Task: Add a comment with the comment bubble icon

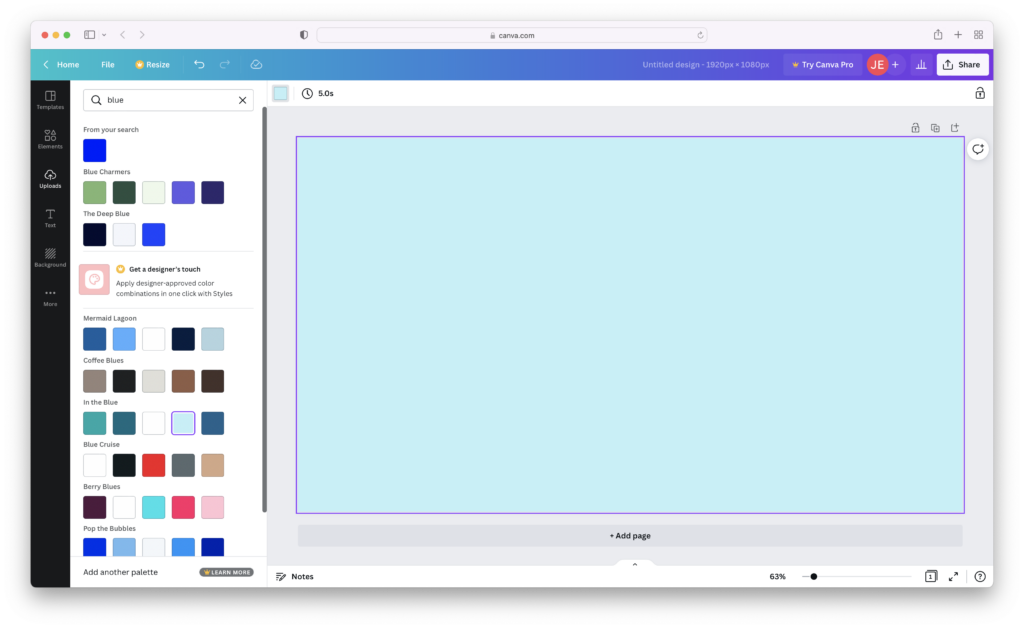Action: (978, 149)
